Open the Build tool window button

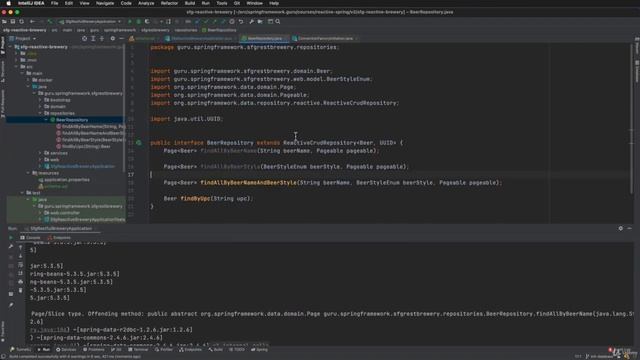click(x=216, y=349)
